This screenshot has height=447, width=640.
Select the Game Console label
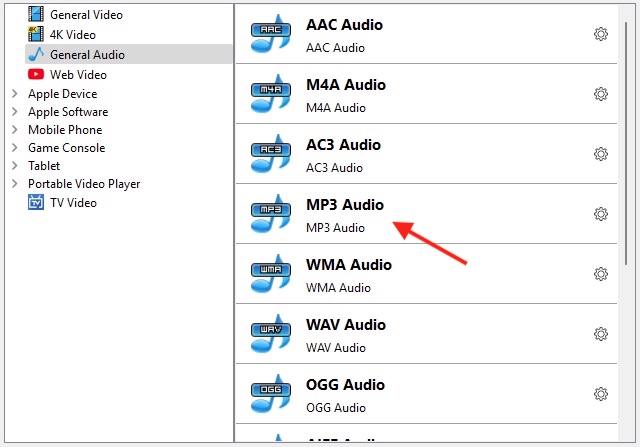(66, 148)
